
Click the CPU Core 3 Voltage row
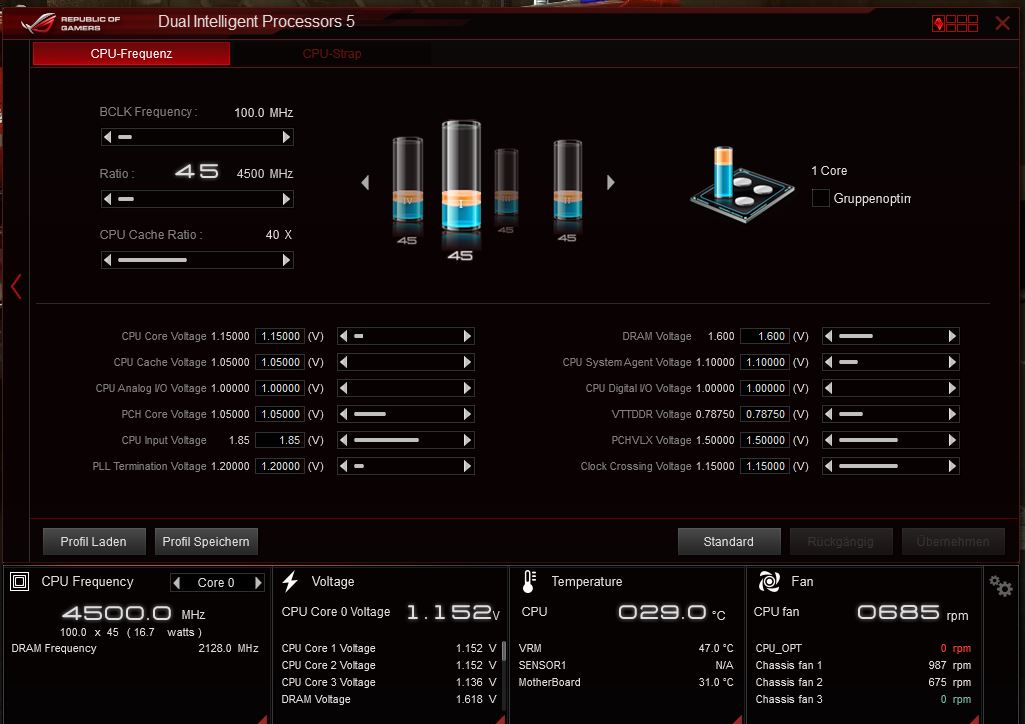pyautogui.click(x=389, y=682)
